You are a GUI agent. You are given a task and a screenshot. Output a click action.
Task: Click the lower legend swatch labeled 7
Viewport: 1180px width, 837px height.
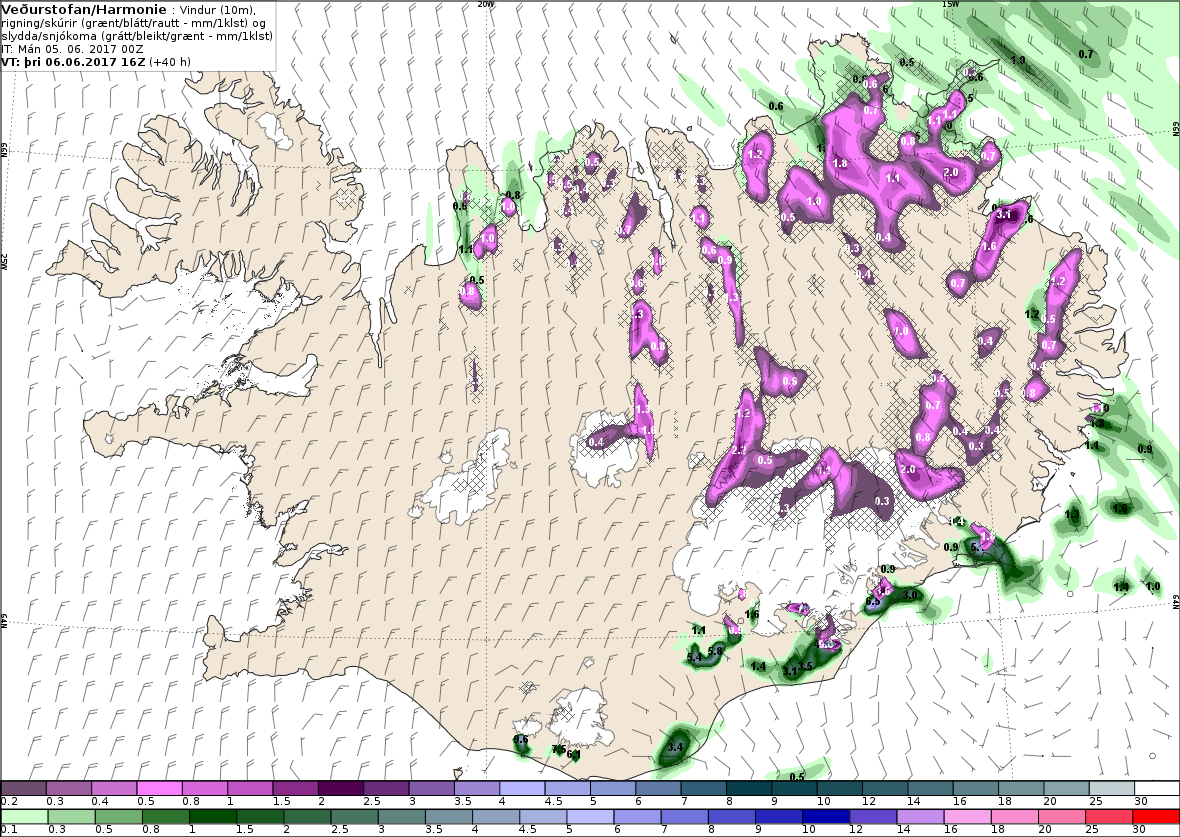684,817
